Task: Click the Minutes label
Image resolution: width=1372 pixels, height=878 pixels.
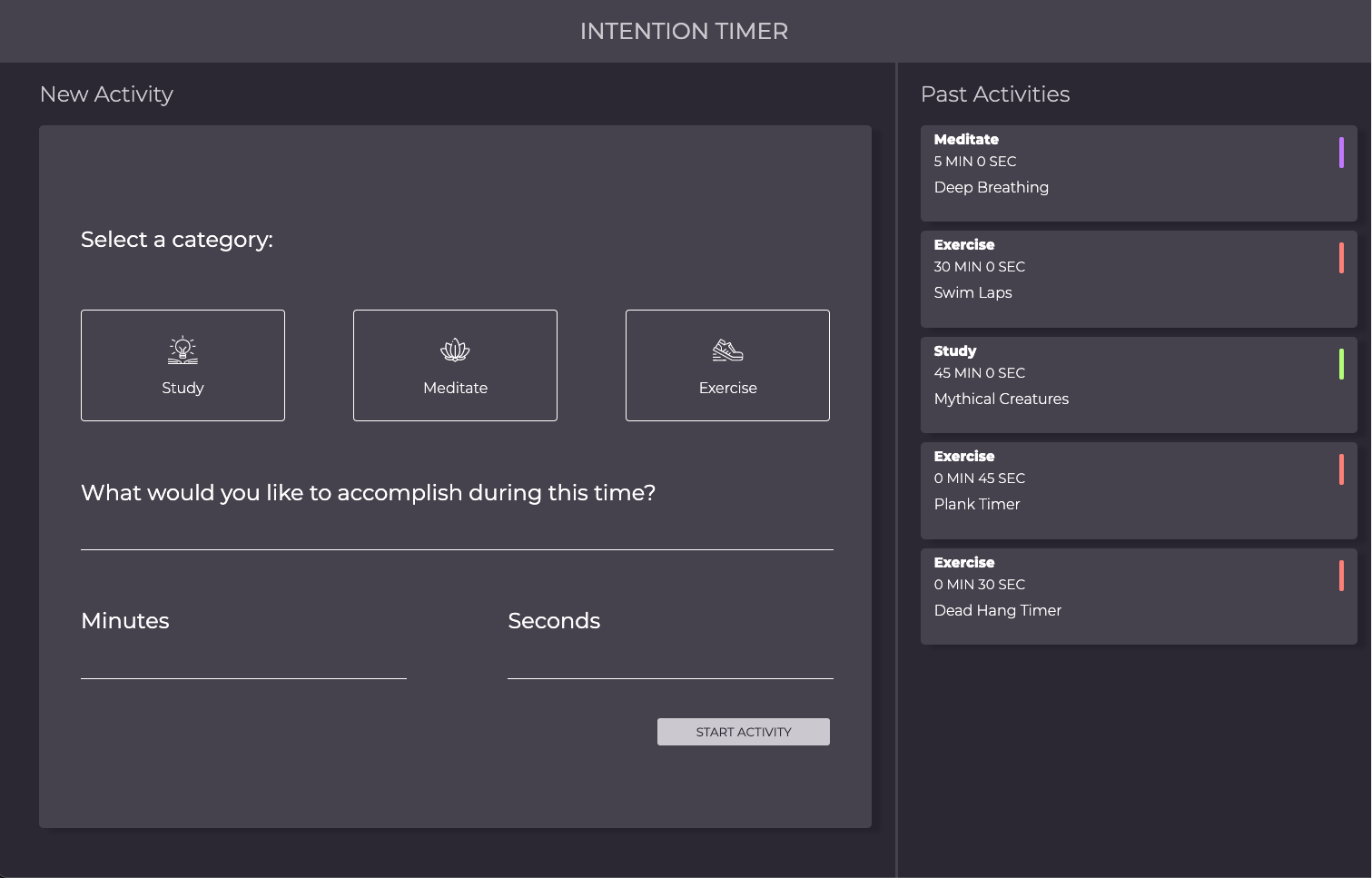Action: pos(125,621)
